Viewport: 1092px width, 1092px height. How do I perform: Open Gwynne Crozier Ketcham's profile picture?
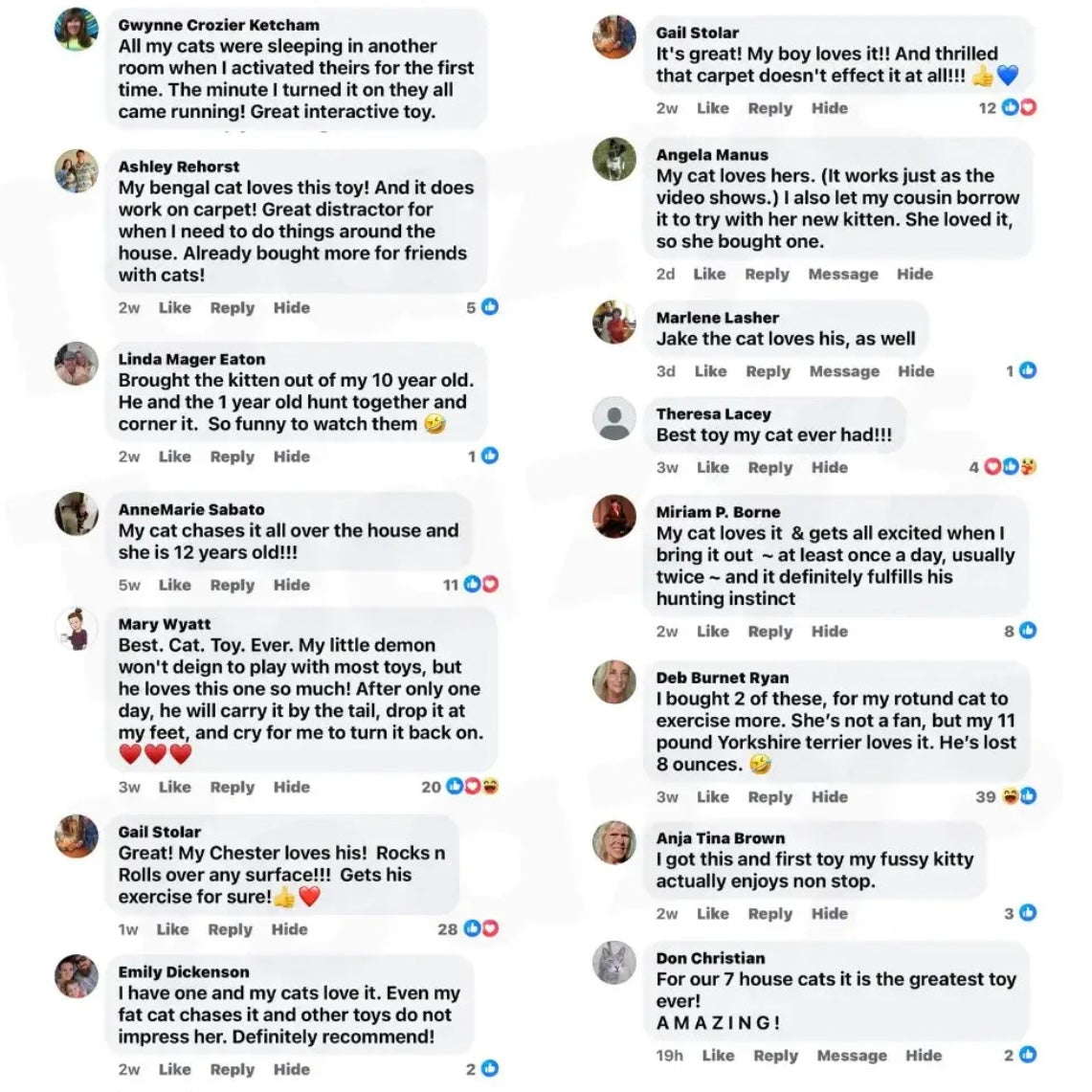[x=76, y=30]
